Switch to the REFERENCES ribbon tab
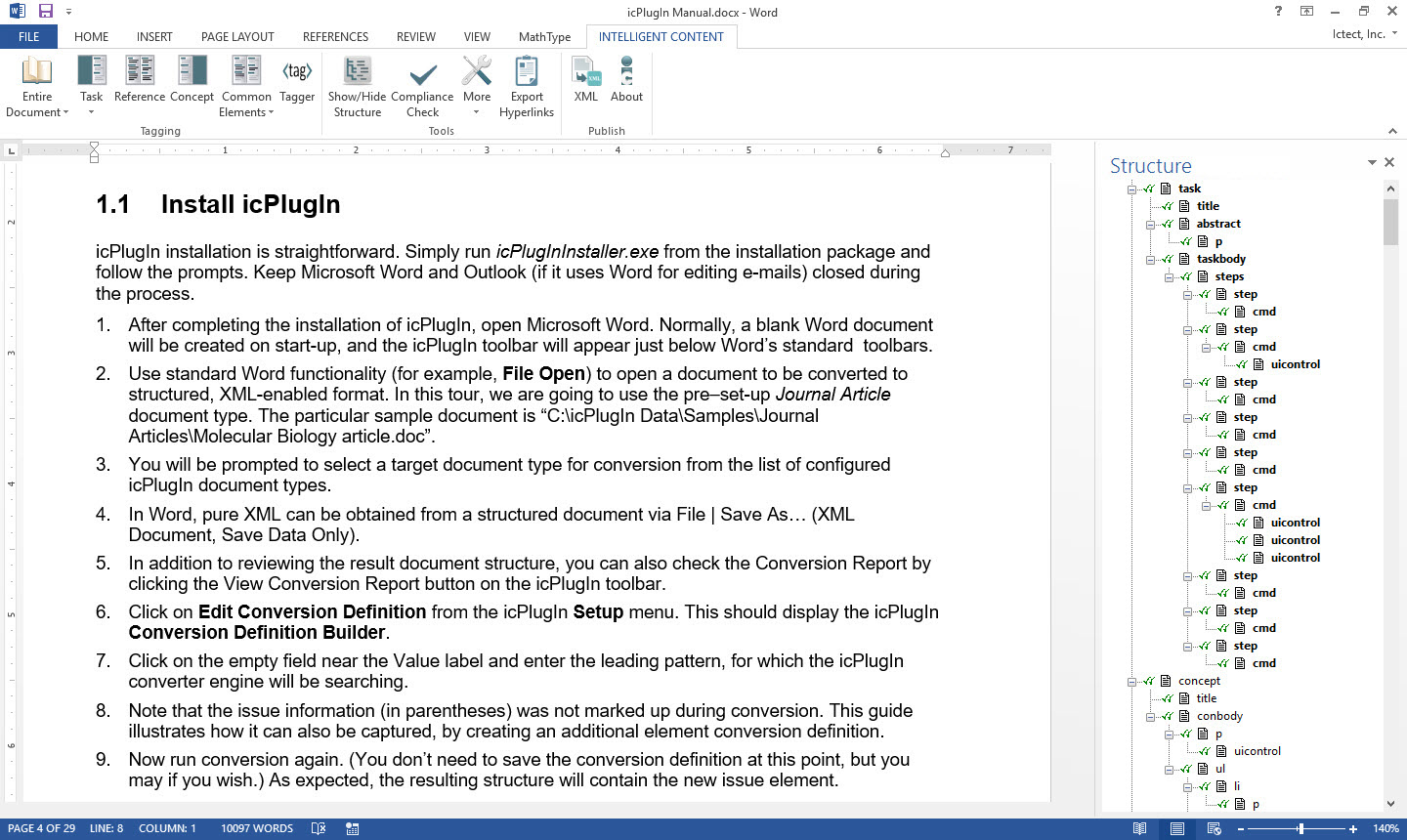 [335, 37]
